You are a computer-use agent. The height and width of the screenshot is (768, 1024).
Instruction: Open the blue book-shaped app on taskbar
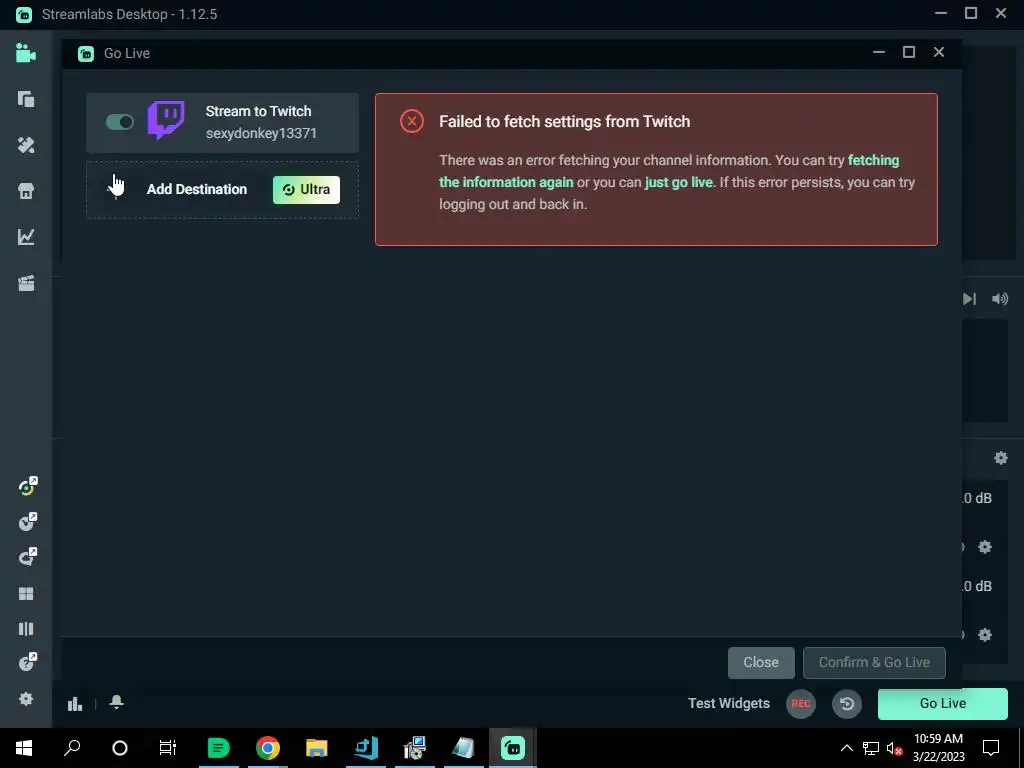click(366, 748)
